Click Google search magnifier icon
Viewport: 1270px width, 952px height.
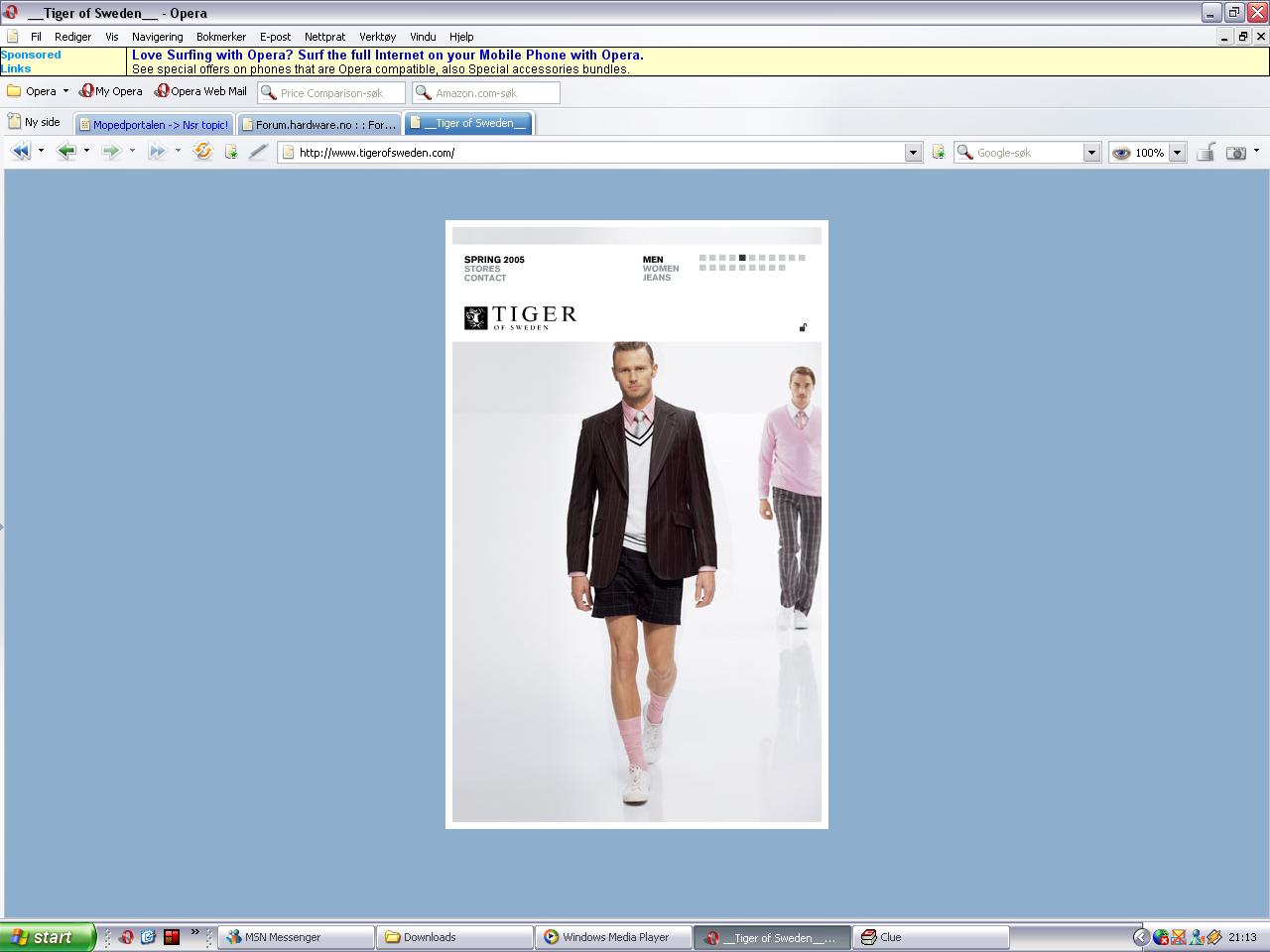pos(964,153)
